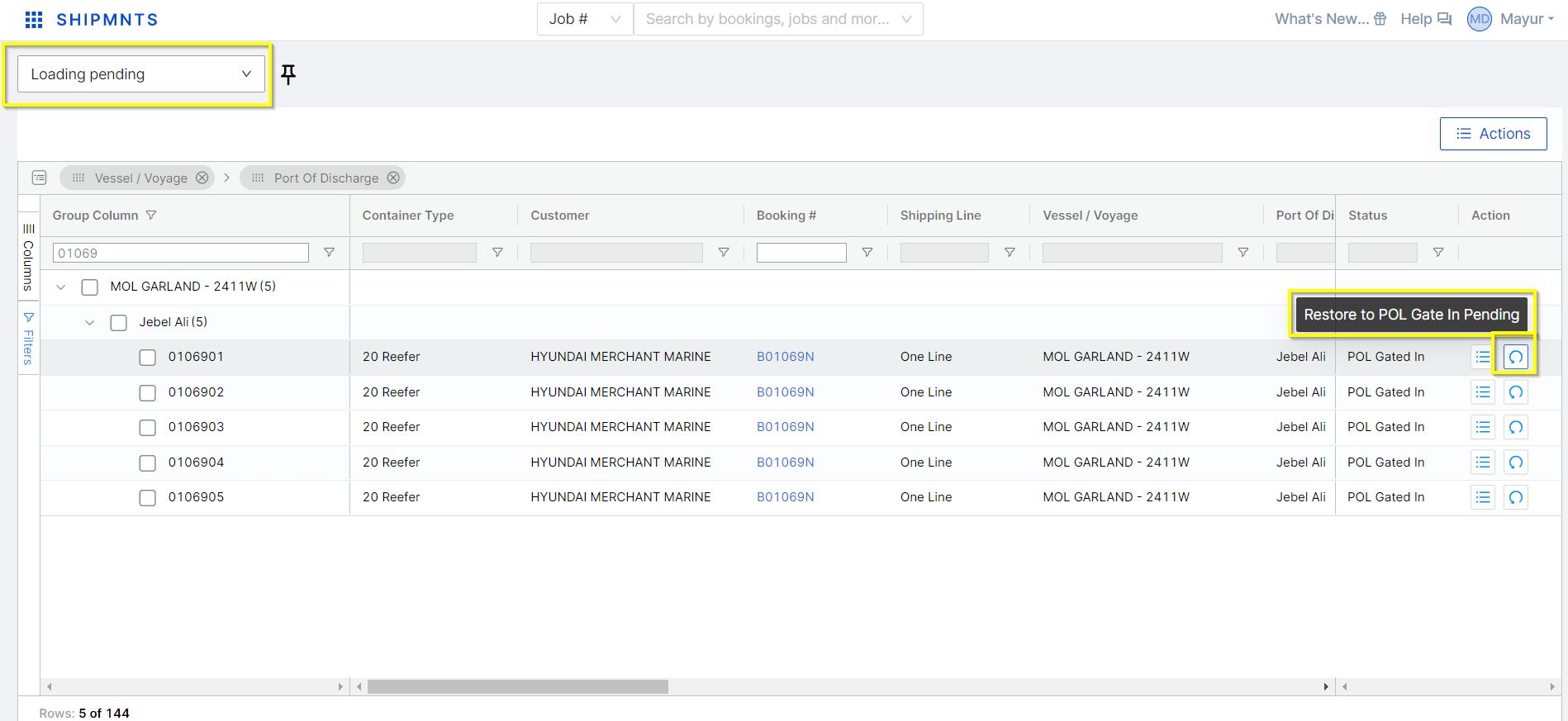Tick checkbox for container 0106903

(148, 427)
